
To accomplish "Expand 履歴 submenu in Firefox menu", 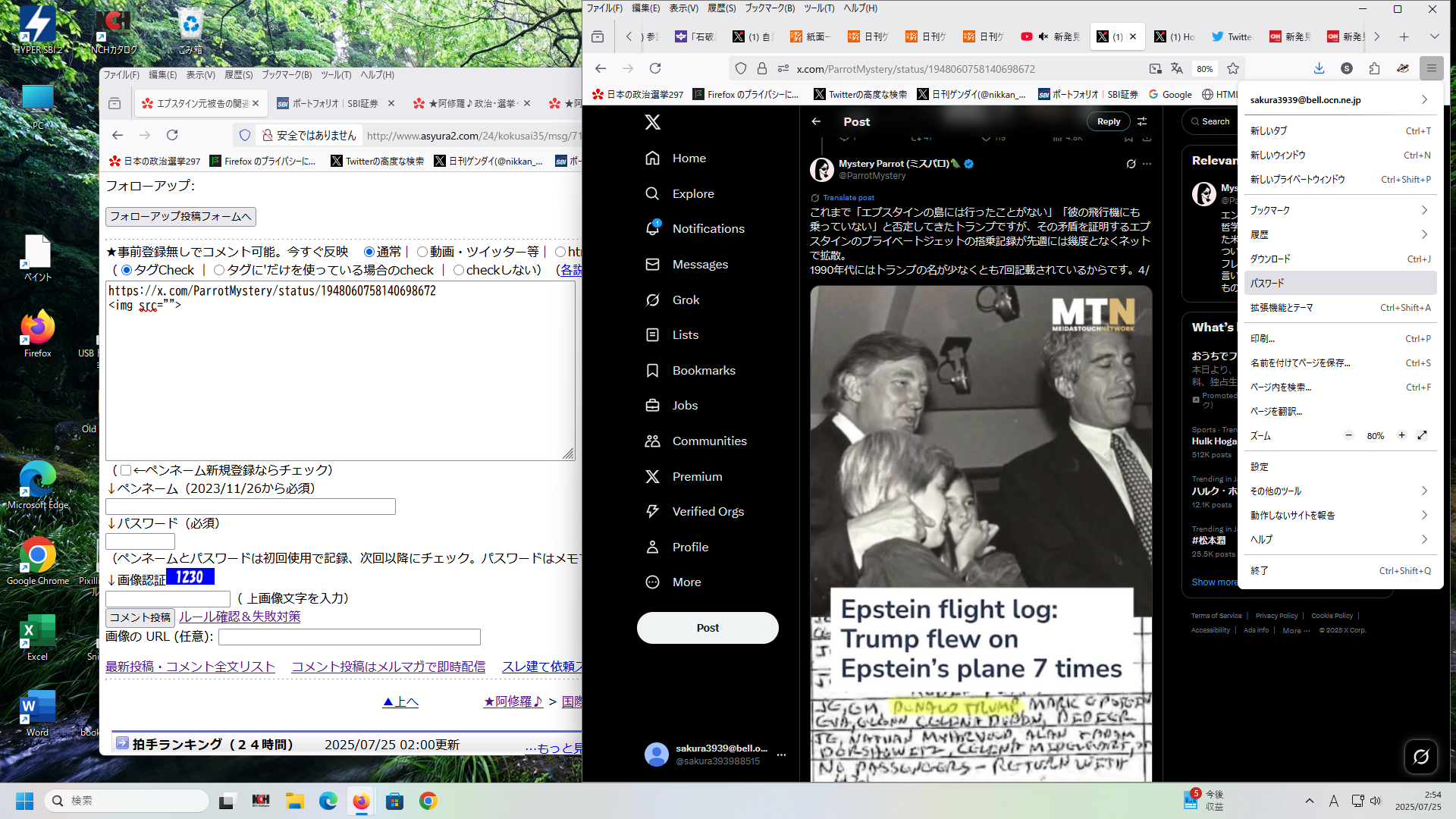I will pos(1340,234).
